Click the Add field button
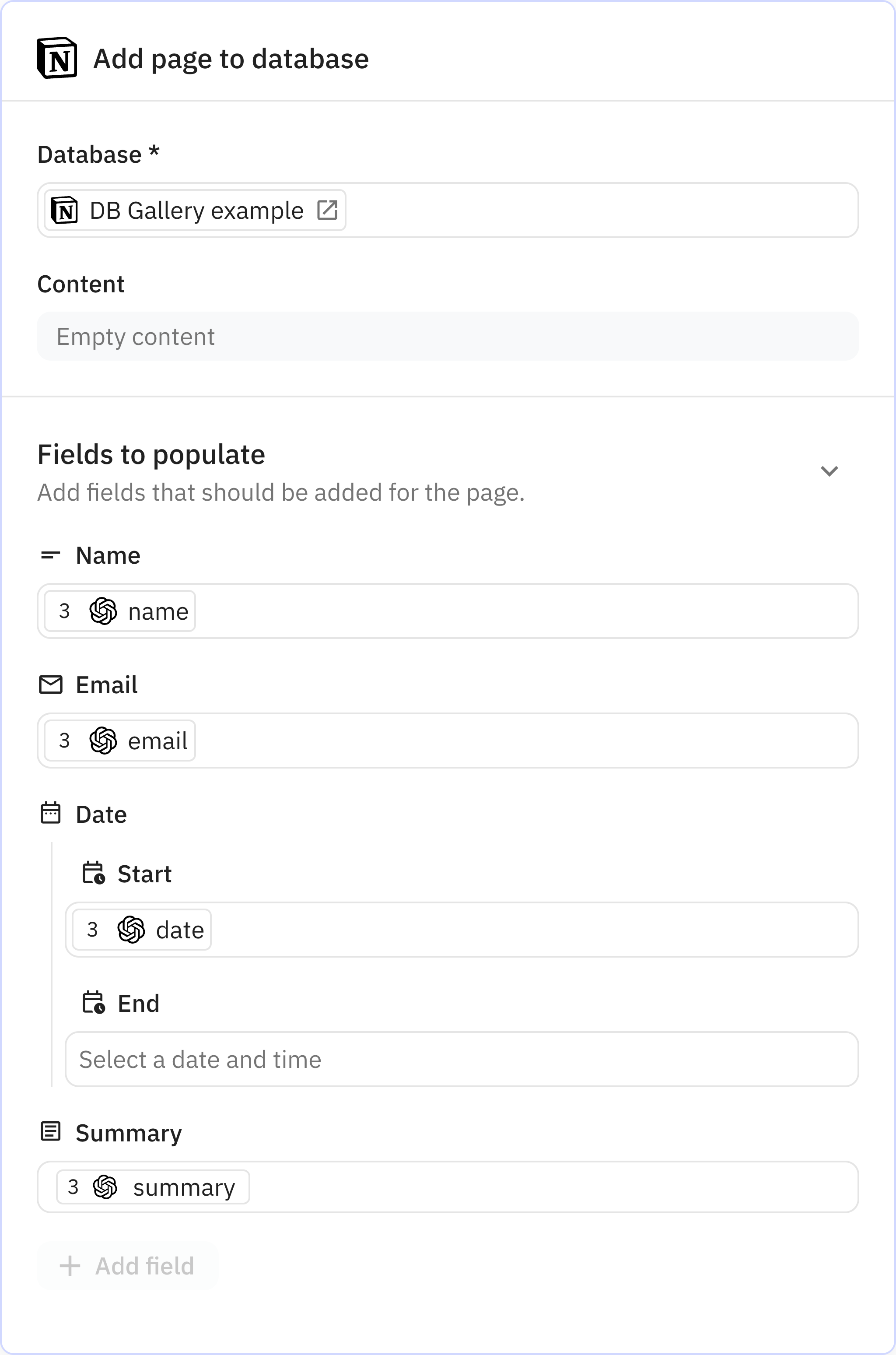This screenshot has height=1355, width=896. click(127, 1265)
